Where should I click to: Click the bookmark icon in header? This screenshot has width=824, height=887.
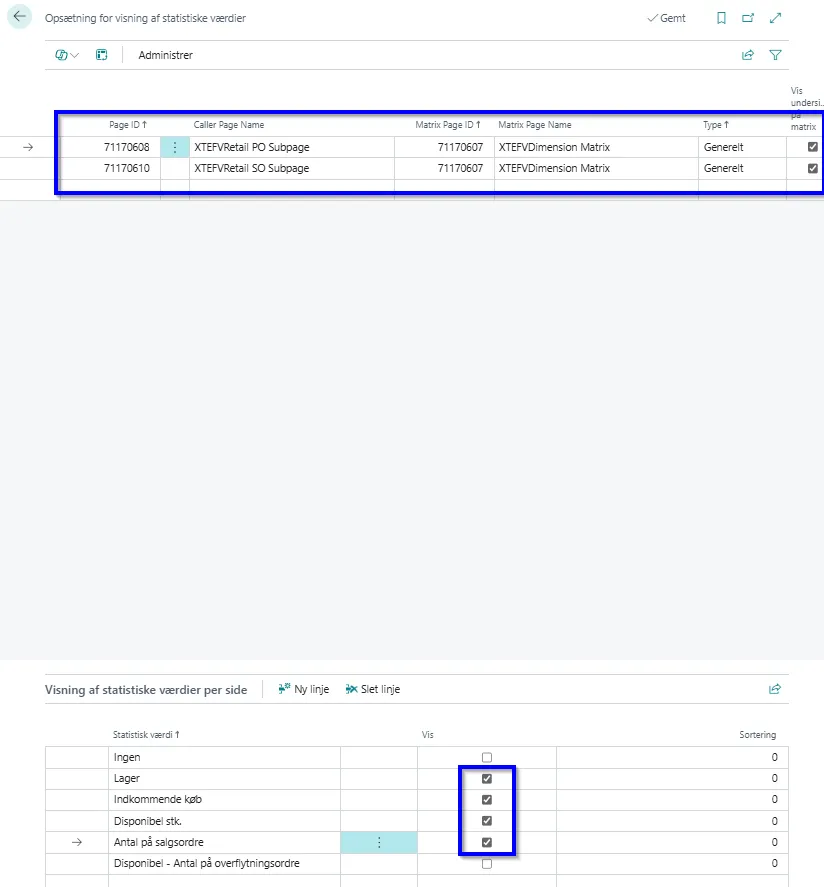point(721,18)
